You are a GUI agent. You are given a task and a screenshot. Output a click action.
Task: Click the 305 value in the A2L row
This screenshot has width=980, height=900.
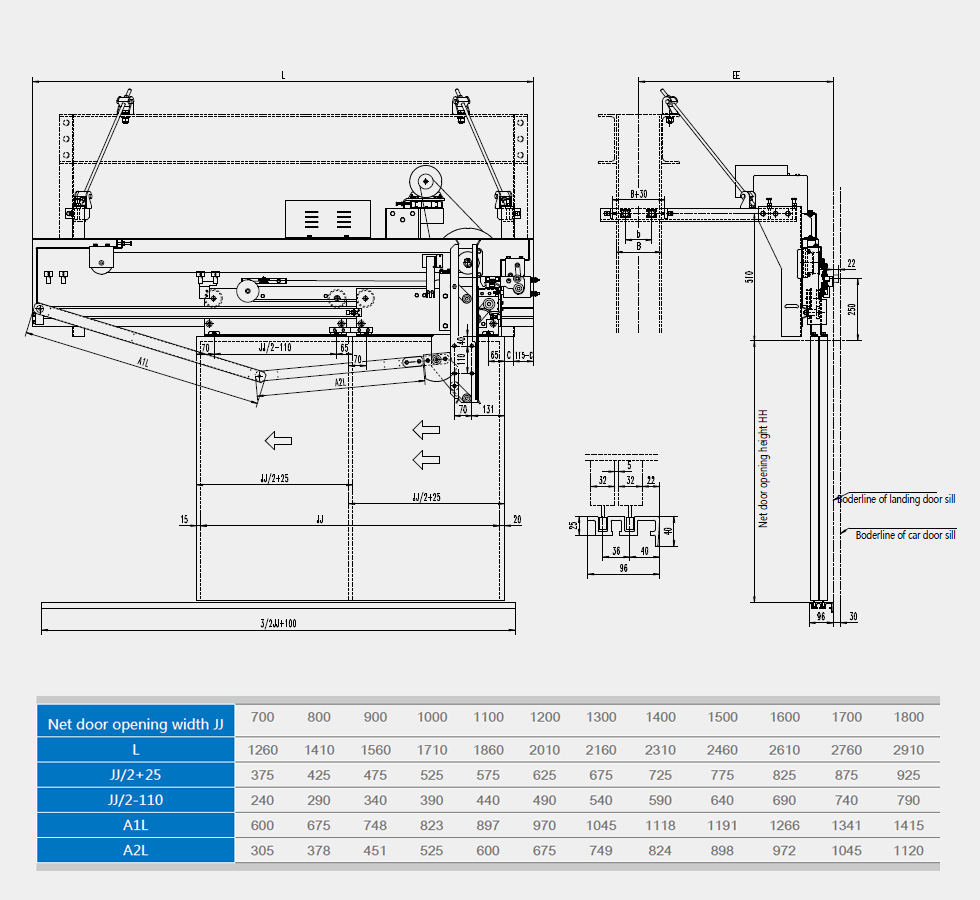(262, 851)
